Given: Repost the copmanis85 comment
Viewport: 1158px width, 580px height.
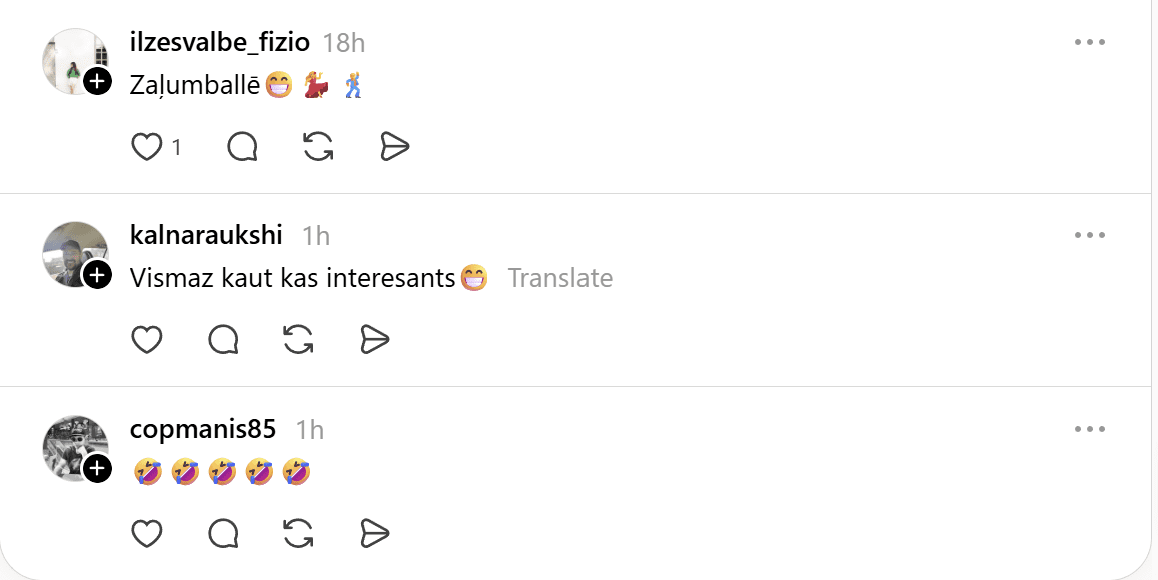Looking at the screenshot, I should [x=298, y=534].
